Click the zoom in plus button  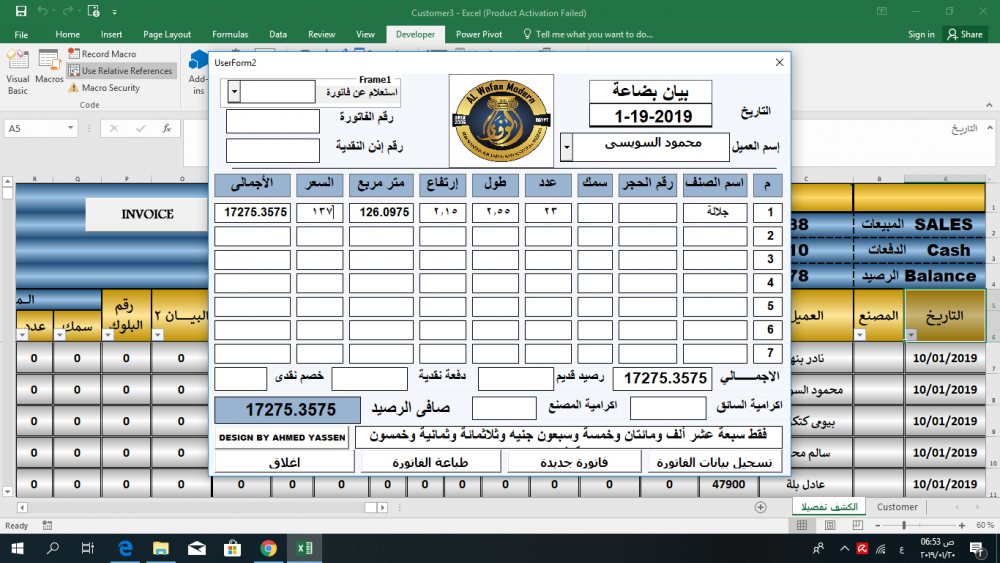[x=962, y=525]
